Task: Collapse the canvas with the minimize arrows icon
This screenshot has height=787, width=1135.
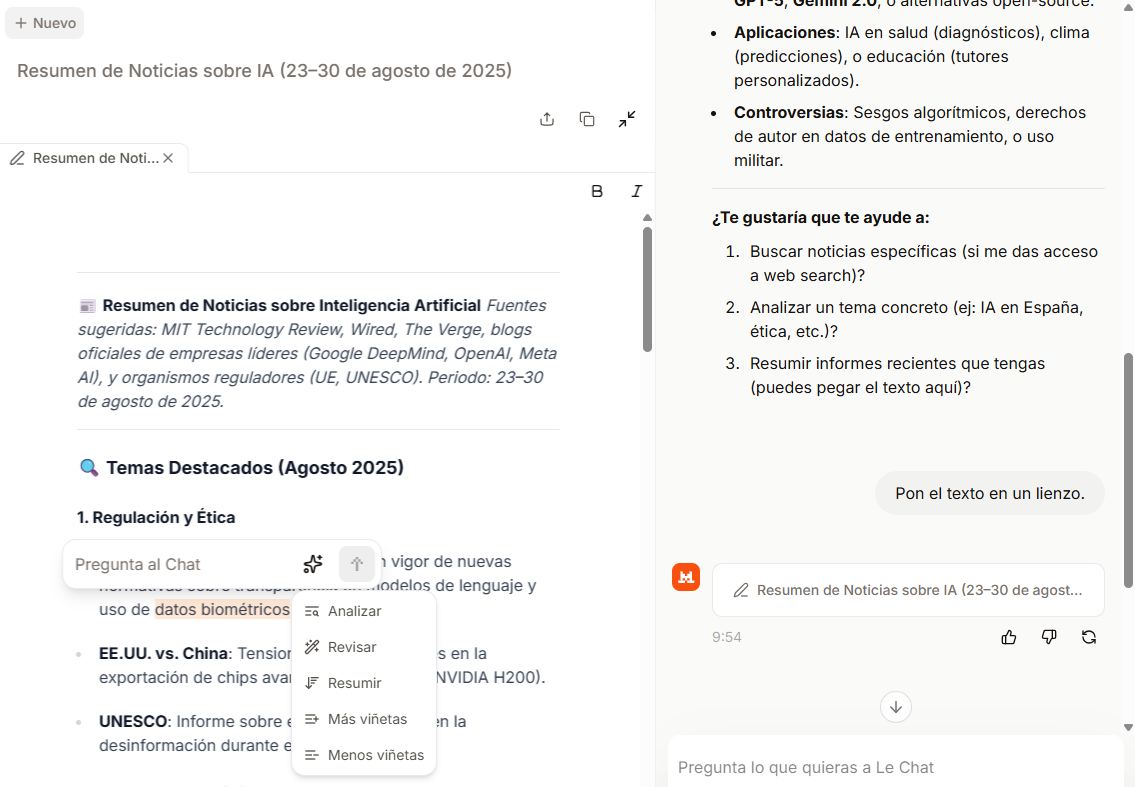Action: tap(627, 119)
